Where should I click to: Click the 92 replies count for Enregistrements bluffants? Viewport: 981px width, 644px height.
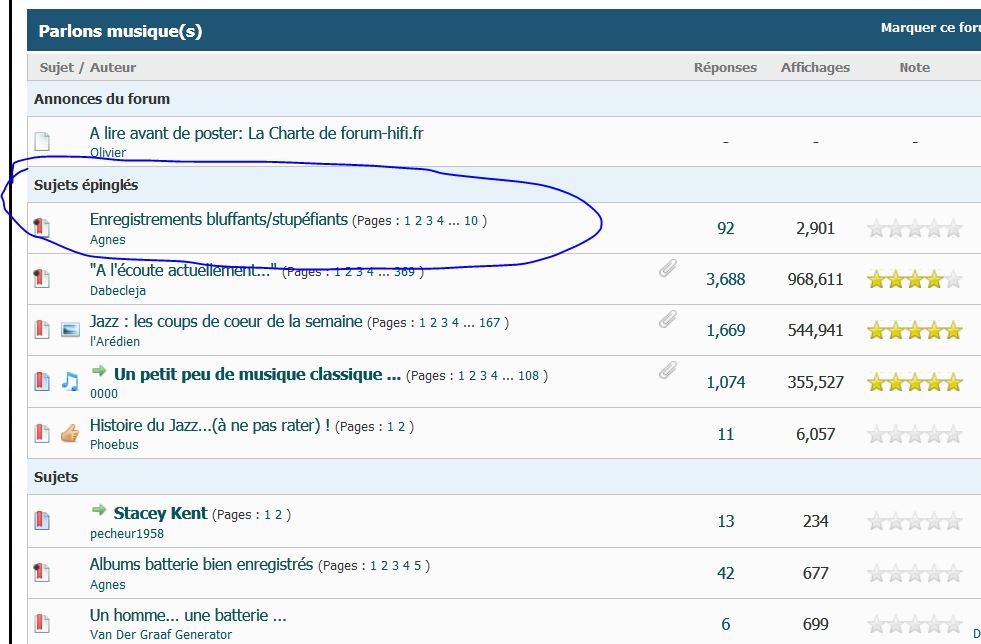[x=725, y=228]
